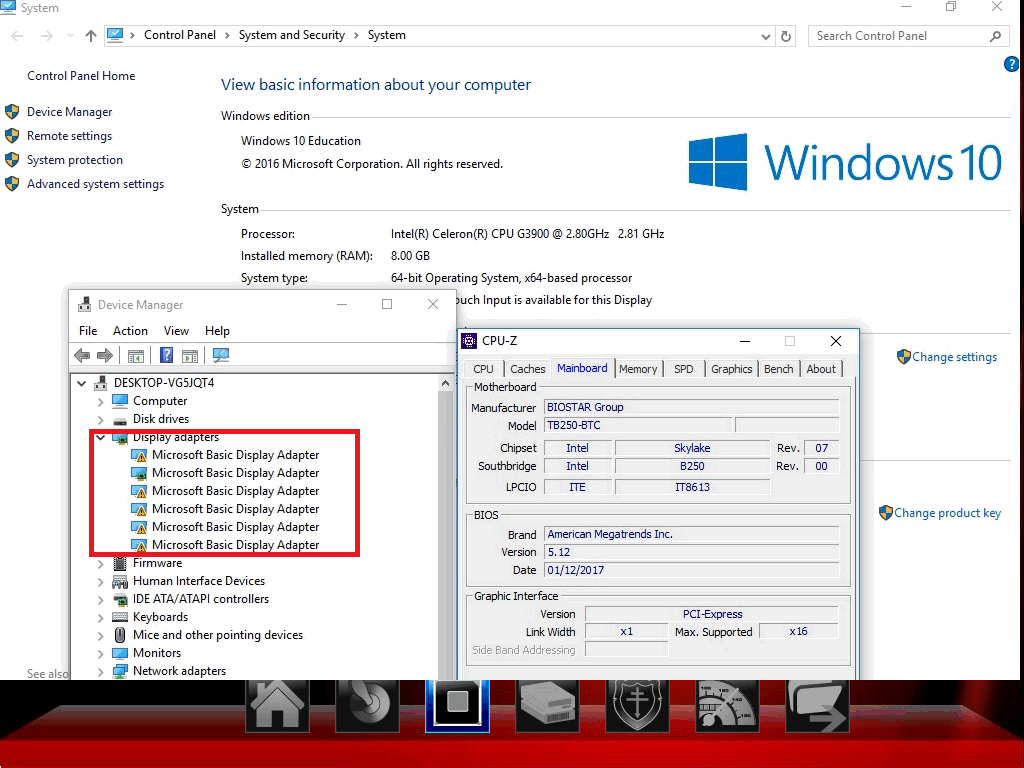Expand the Human Interface Devices node
Image resolution: width=1024 pixels, height=768 pixels.
pyautogui.click(x=101, y=581)
